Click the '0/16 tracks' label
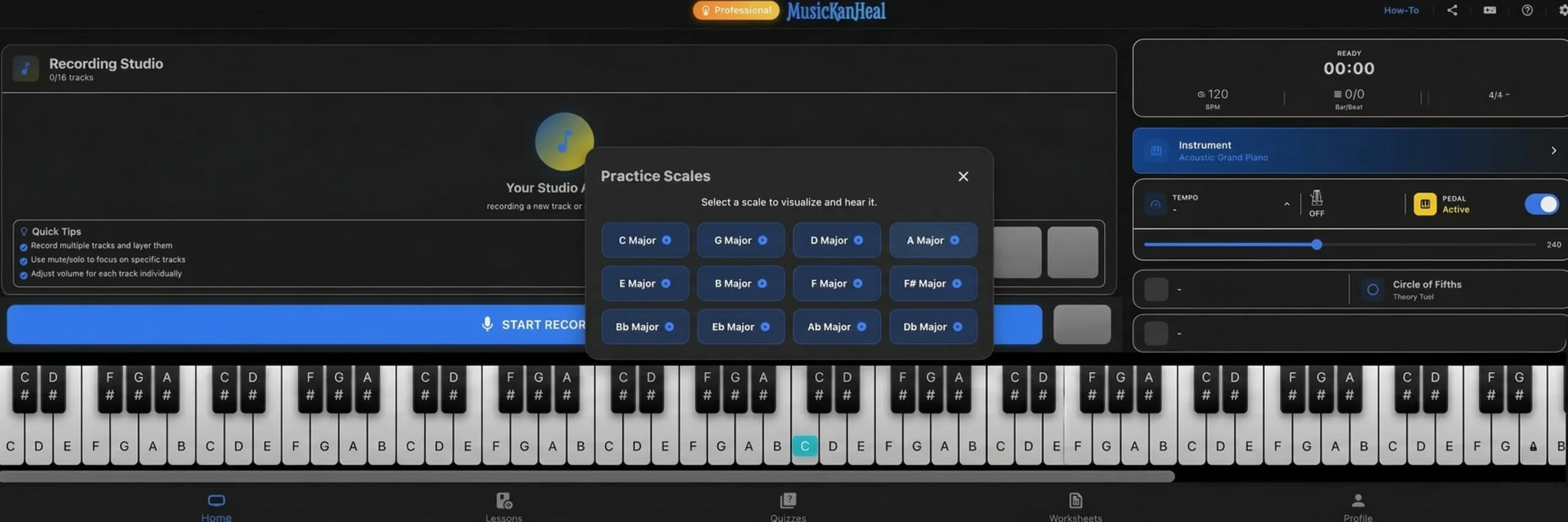Image resolution: width=1568 pixels, height=522 pixels. pyautogui.click(x=71, y=78)
